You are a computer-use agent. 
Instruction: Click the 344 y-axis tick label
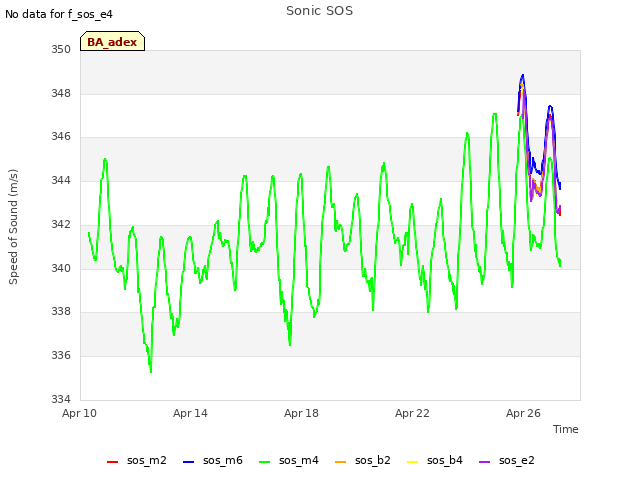61,180
